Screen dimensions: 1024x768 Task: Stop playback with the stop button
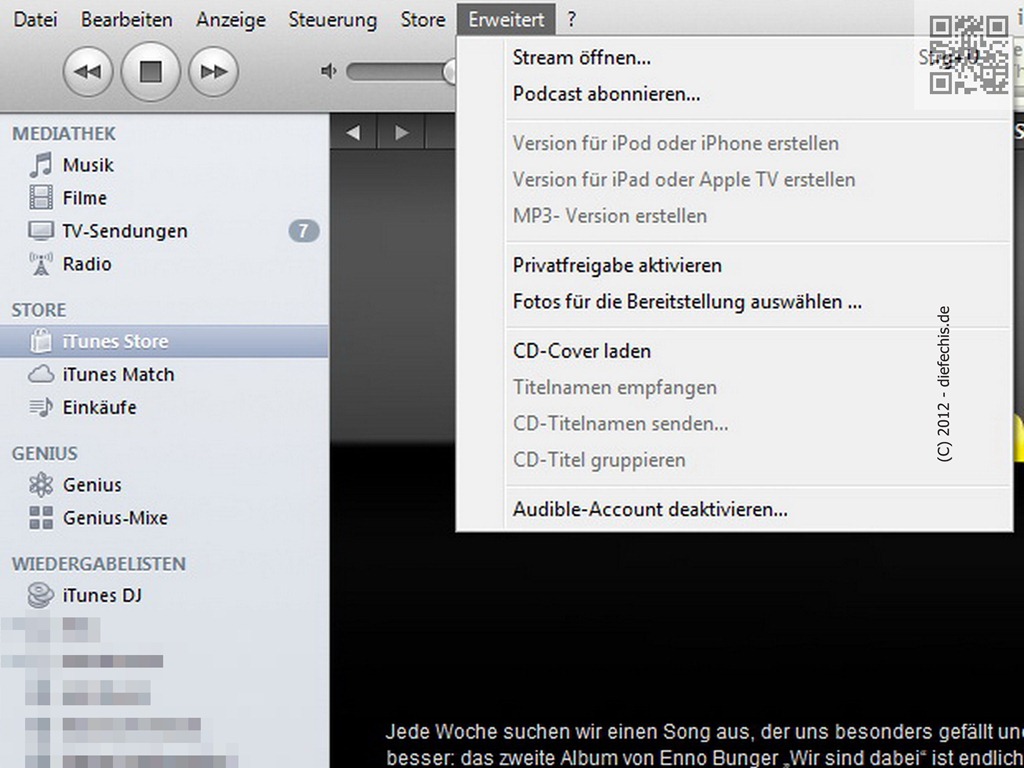(x=151, y=71)
